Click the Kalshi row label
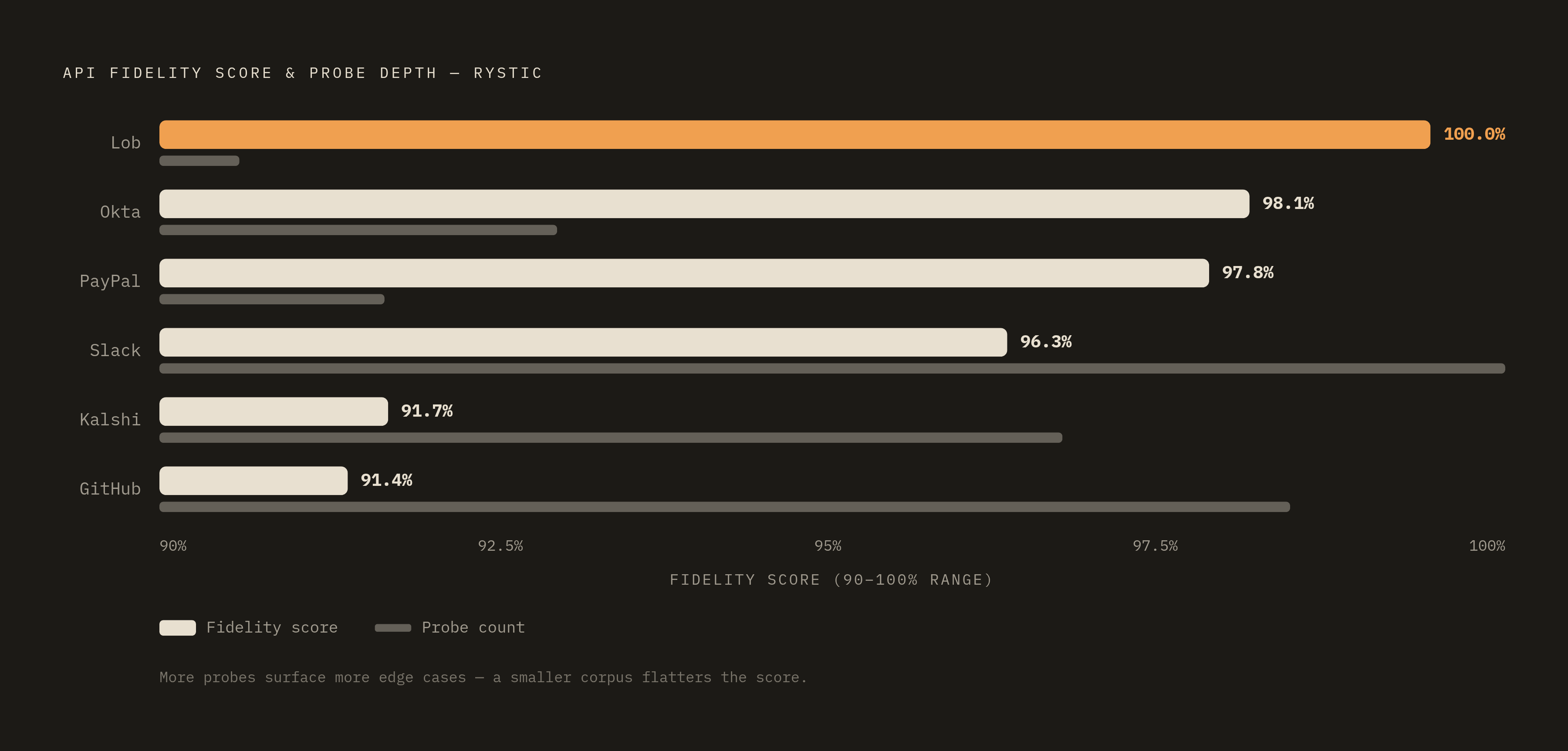 point(110,420)
